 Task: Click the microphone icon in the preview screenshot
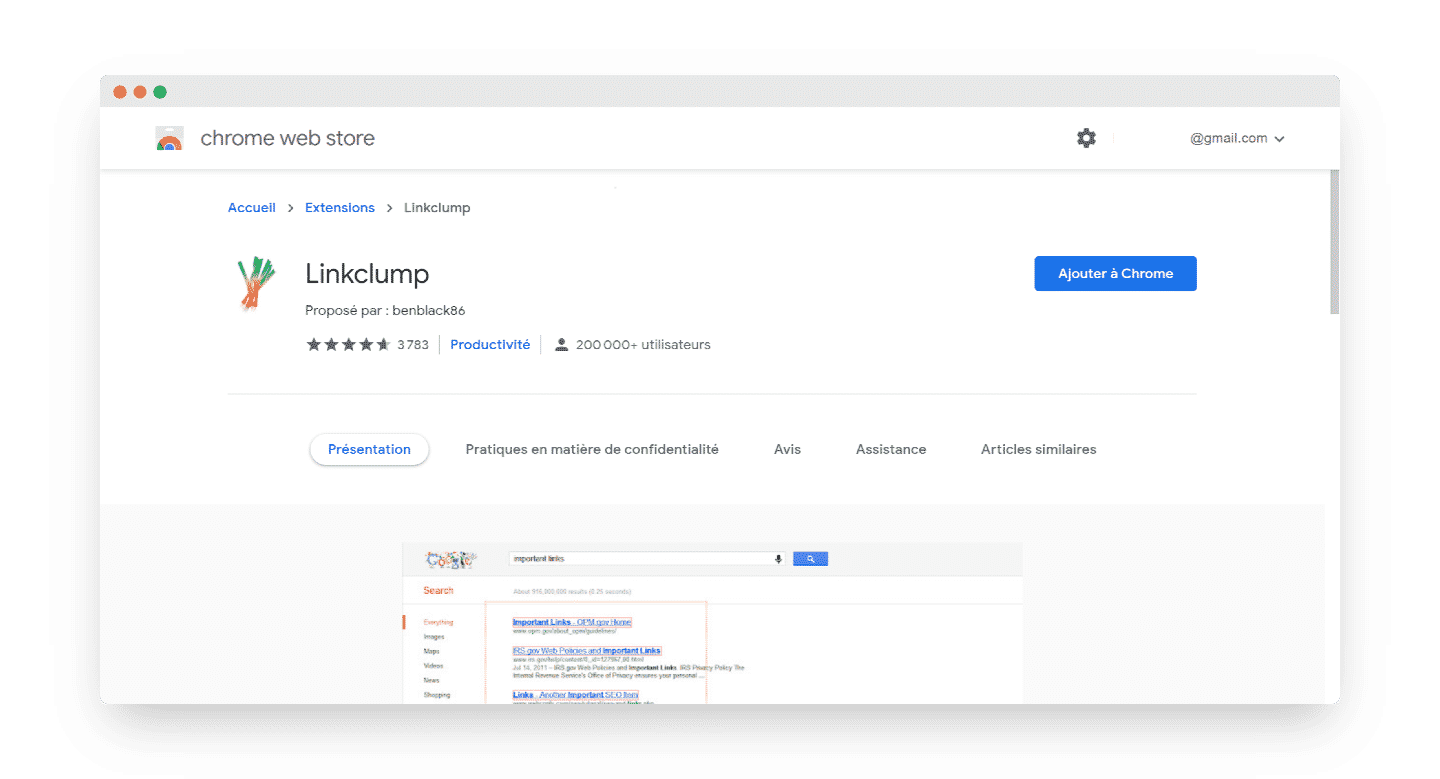point(778,559)
